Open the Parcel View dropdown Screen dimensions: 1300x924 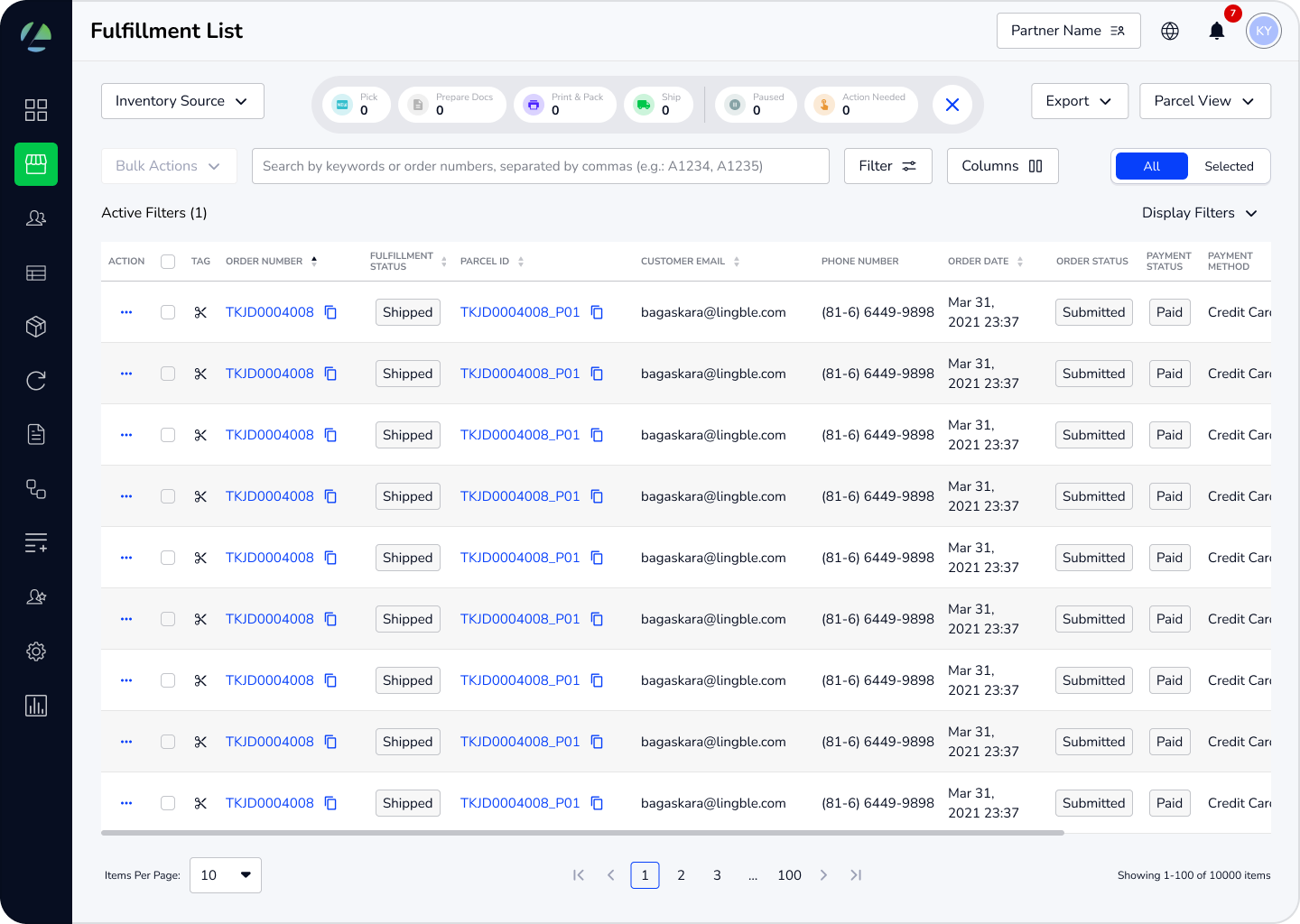point(1204,101)
